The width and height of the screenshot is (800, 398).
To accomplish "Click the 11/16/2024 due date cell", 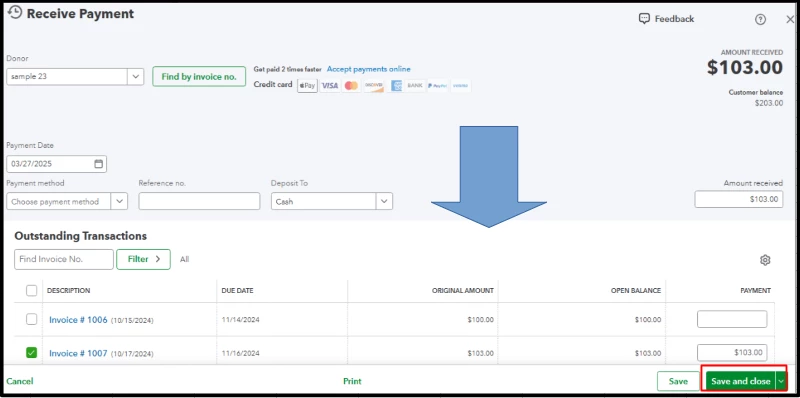I will pos(240,353).
